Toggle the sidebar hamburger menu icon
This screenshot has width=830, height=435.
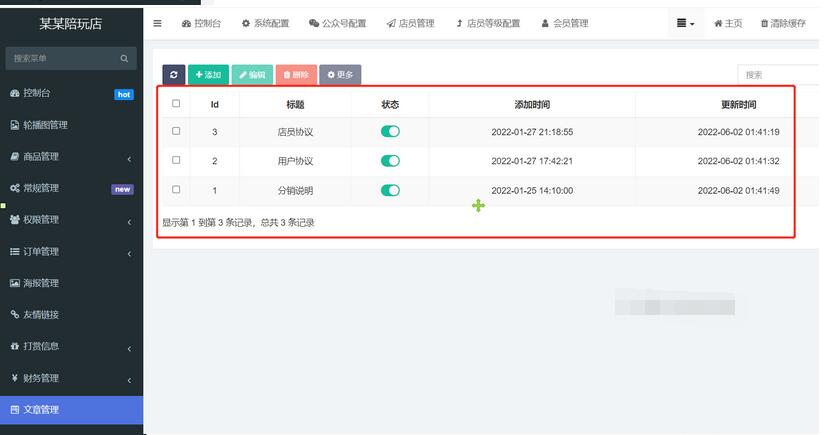coord(157,23)
